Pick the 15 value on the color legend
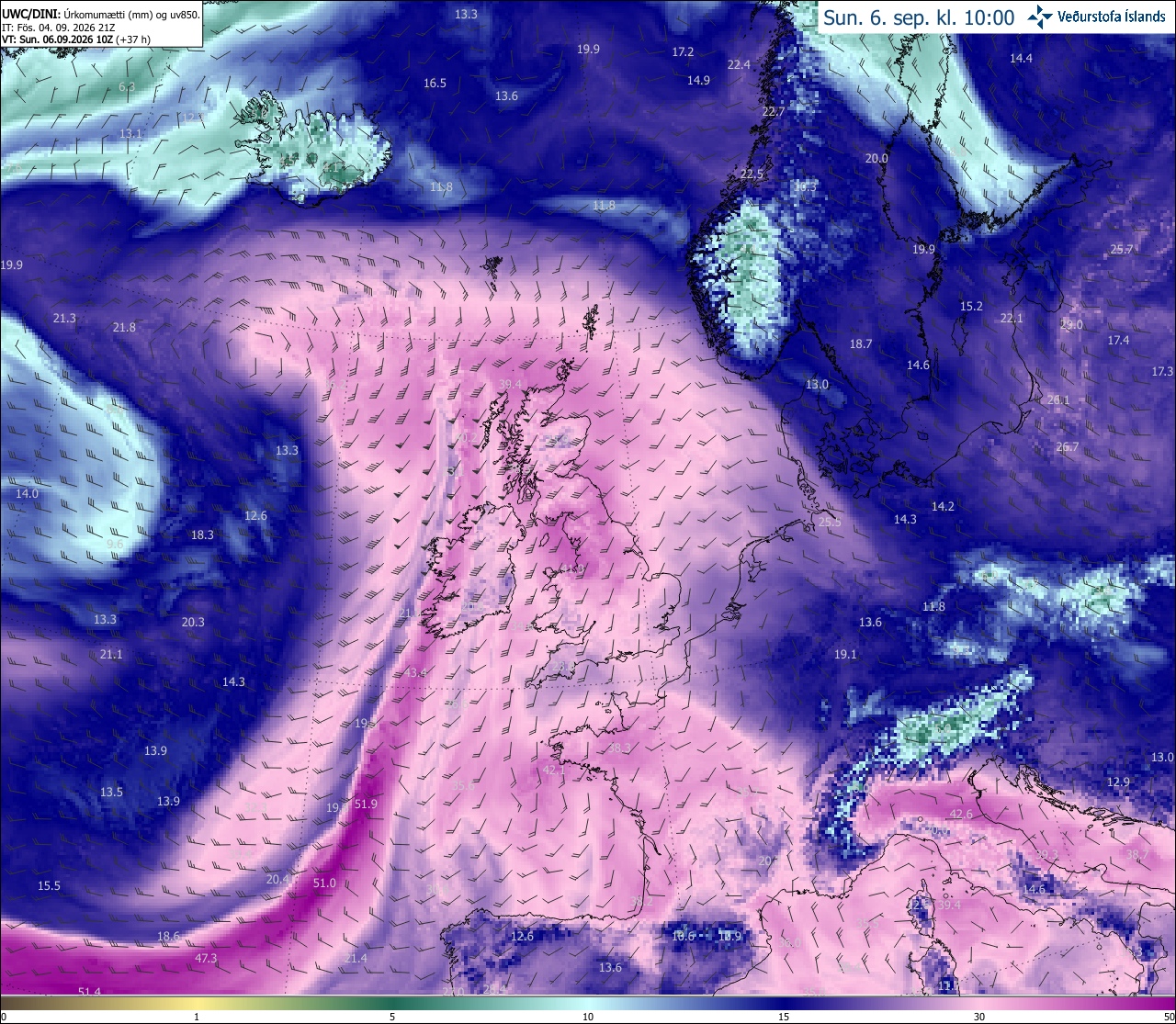This screenshot has width=1176, height=1024. pos(784,1017)
